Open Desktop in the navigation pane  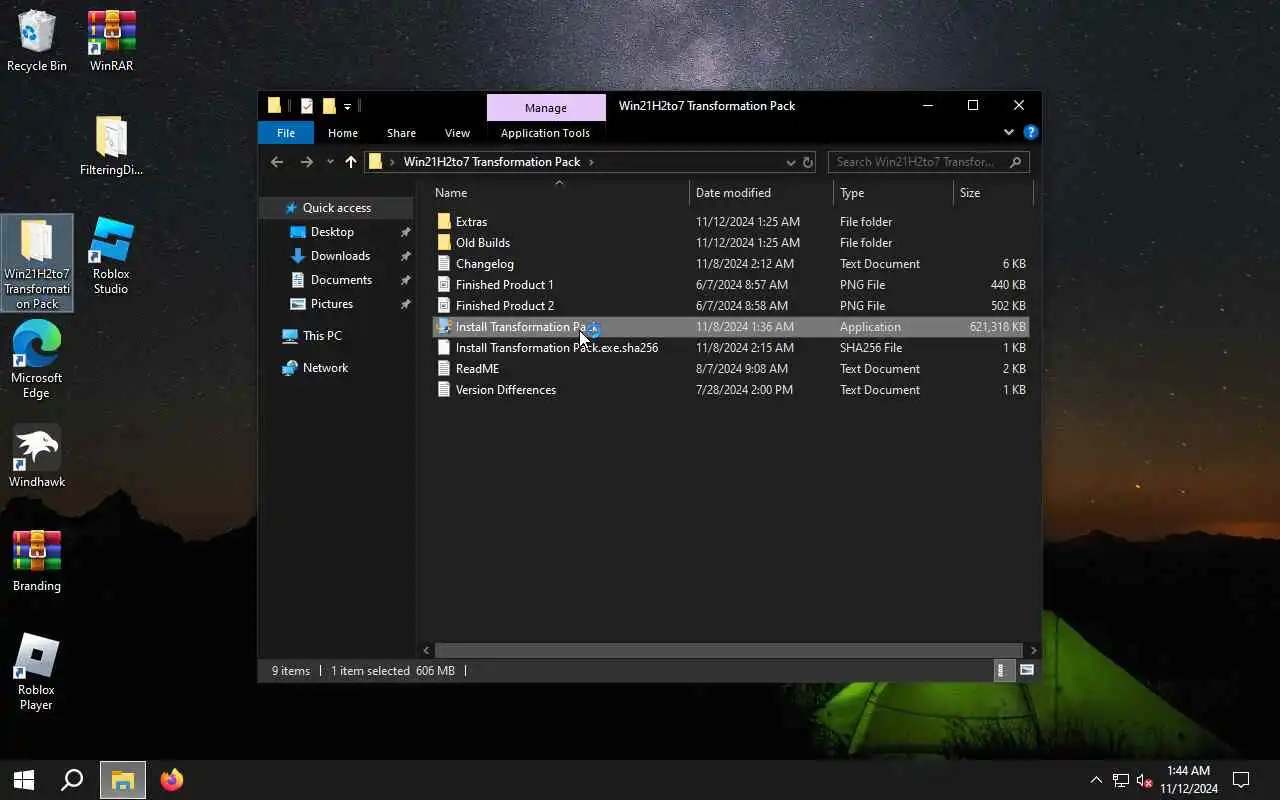click(332, 232)
